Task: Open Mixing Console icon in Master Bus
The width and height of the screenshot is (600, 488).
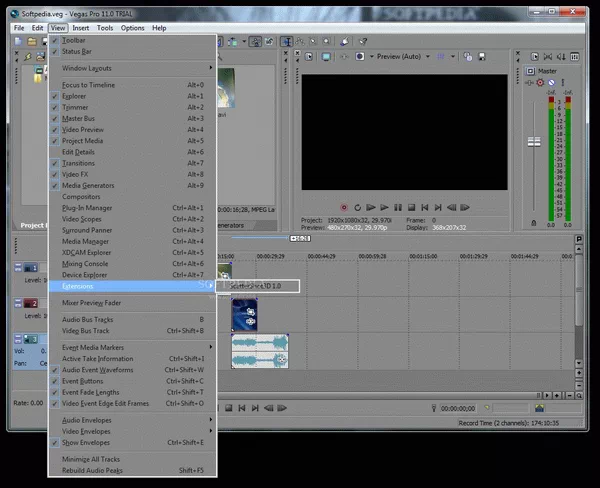Action: coord(575,57)
